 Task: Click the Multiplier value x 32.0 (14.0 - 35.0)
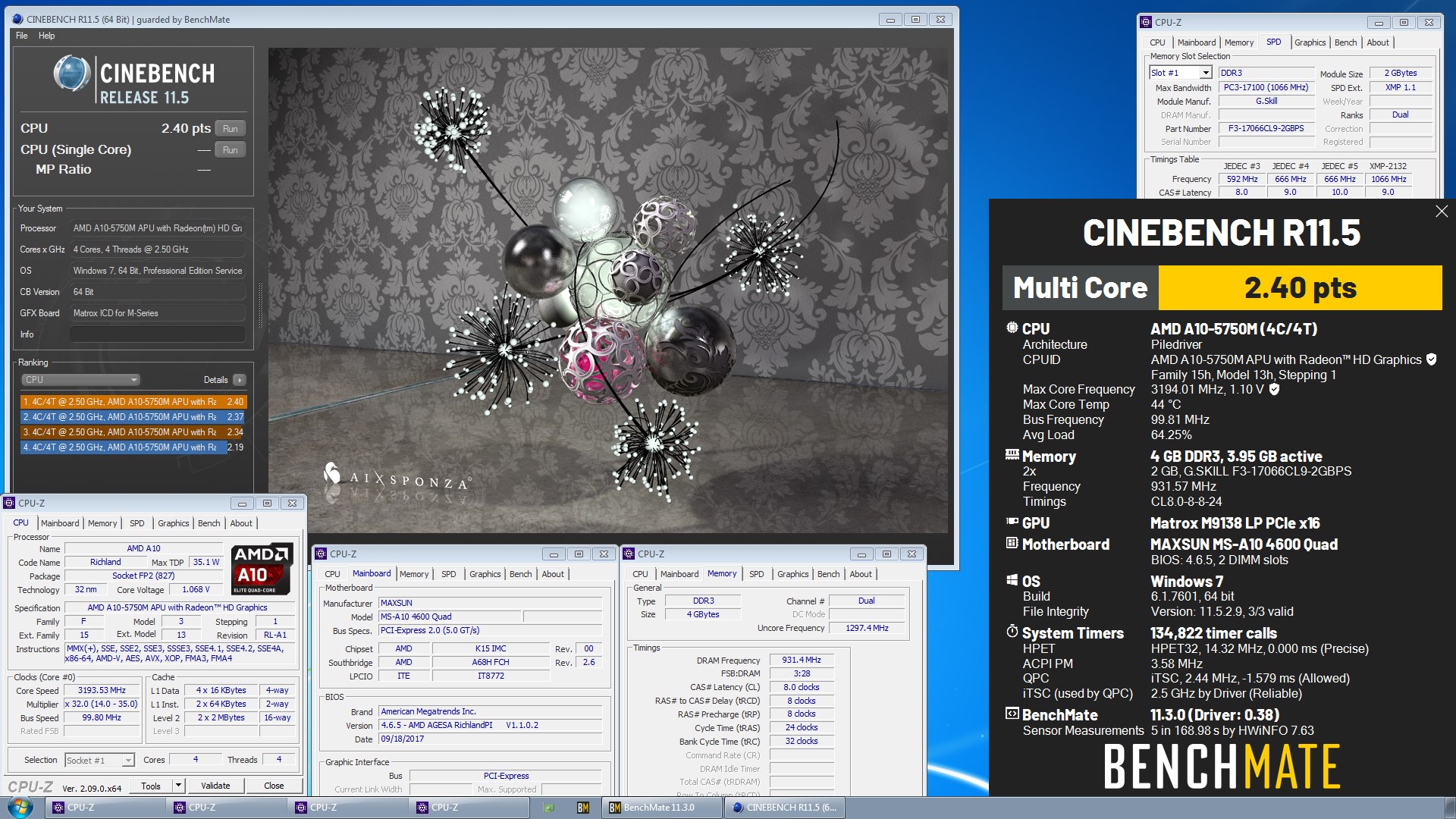coord(102,704)
